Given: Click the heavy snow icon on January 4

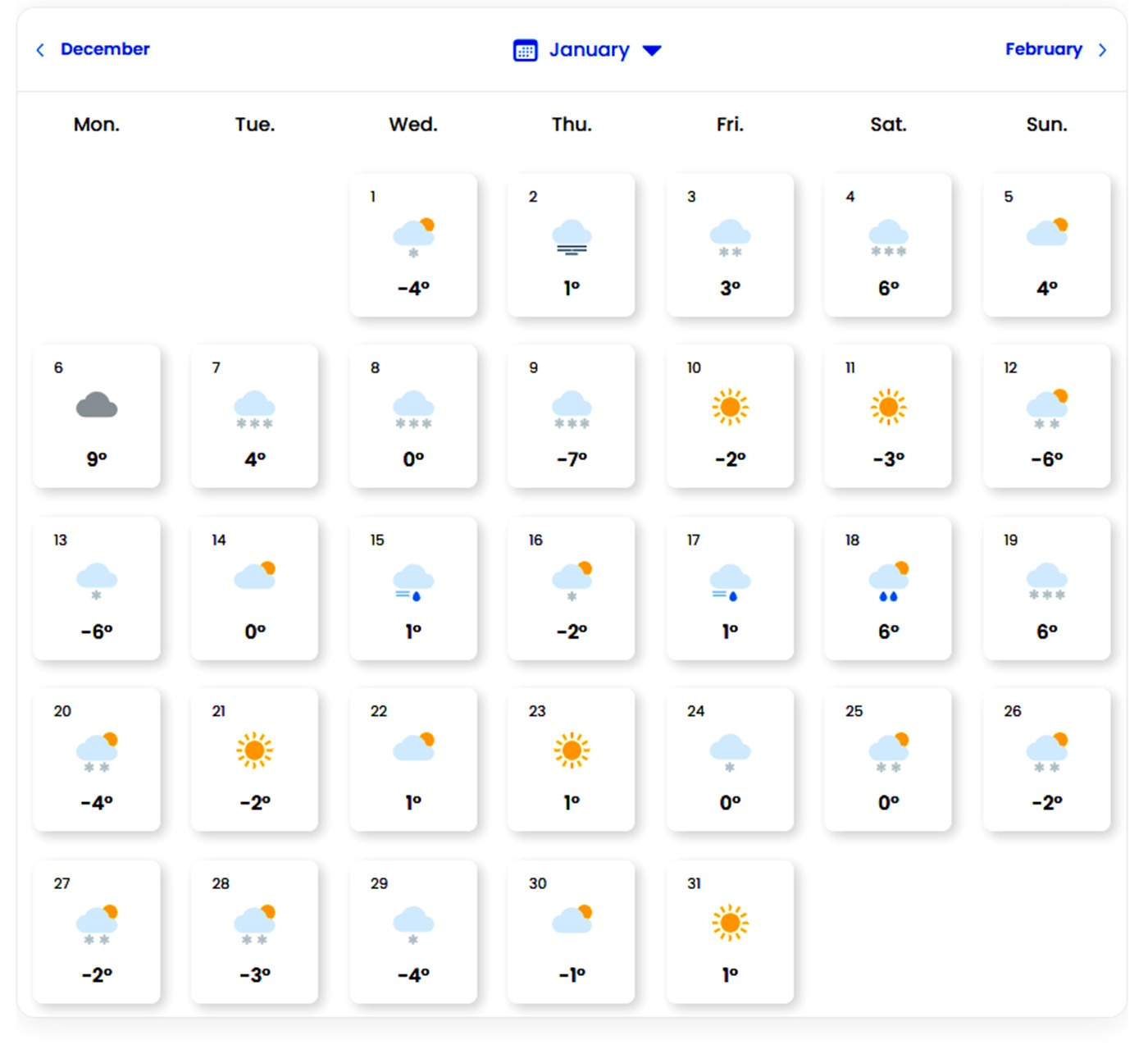Looking at the screenshot, I should point(888,238).
